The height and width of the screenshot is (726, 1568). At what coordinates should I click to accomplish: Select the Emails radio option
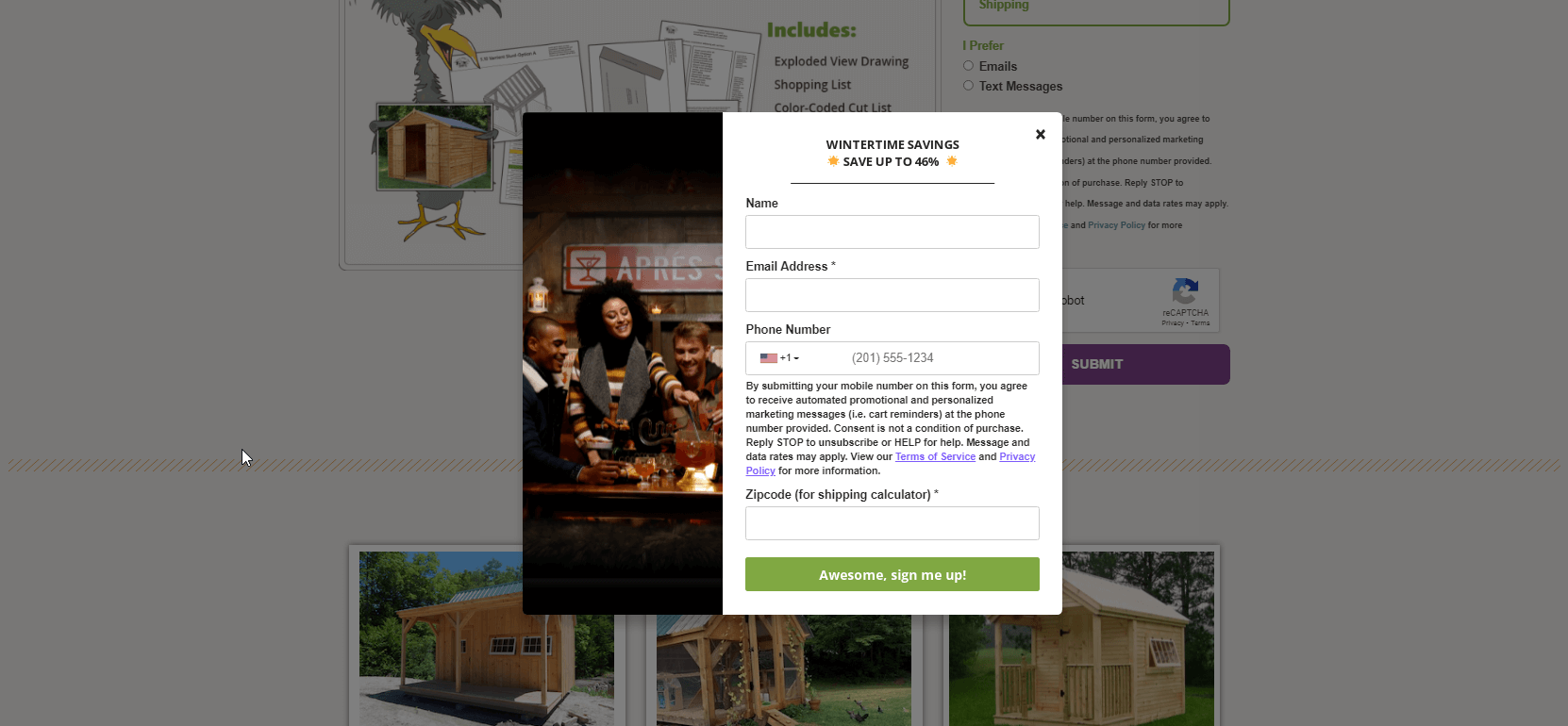click(968, 66)
